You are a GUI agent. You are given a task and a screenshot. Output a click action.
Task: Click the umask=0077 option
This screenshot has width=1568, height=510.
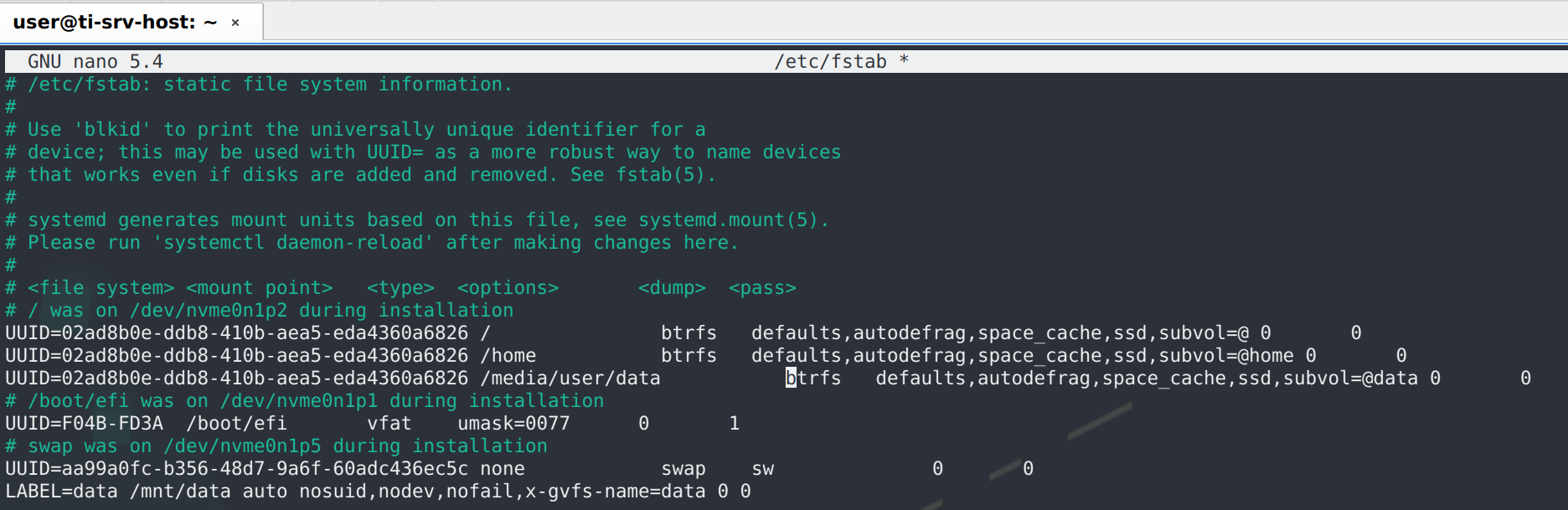point(513,424)
